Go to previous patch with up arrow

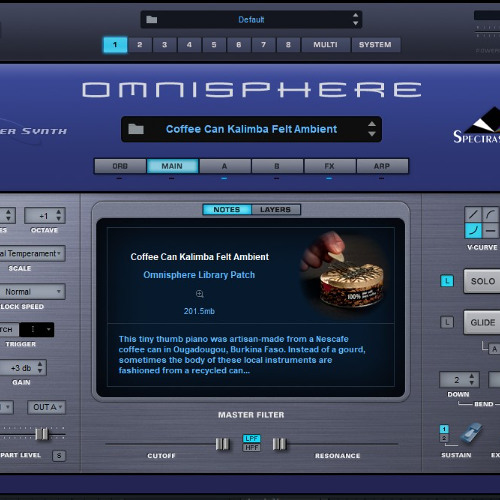372,124
